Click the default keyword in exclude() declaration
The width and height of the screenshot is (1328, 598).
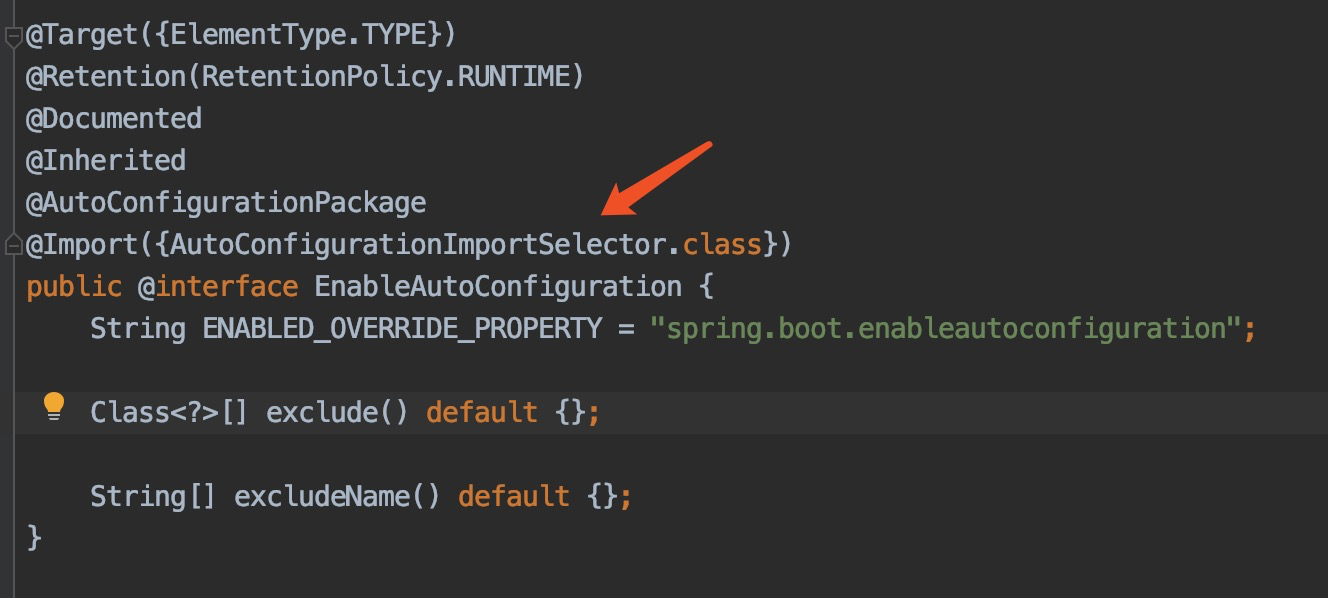coord(482,411)
